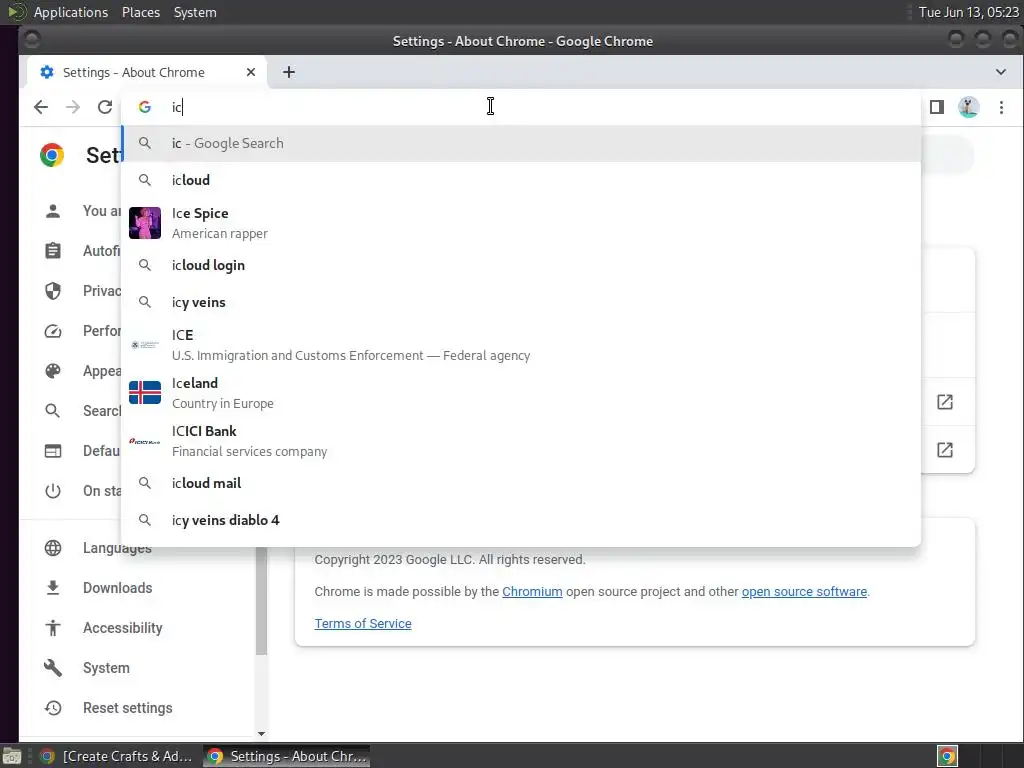The image size is (1024, 768).
Task: Expand the tab search chevron
Action: pos(1000,72)
